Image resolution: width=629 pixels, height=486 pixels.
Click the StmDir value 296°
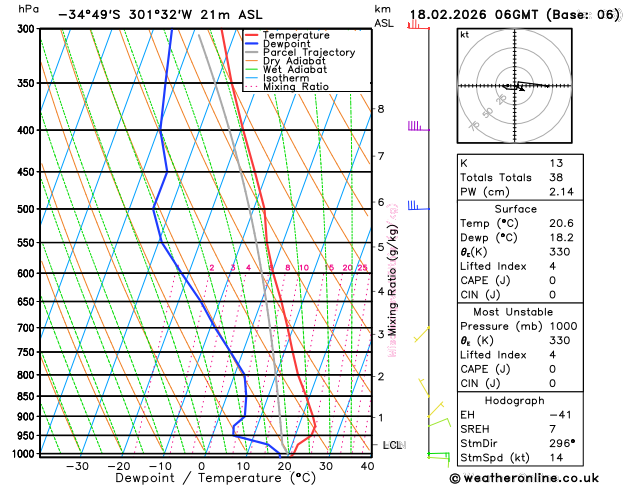[562, 443]
